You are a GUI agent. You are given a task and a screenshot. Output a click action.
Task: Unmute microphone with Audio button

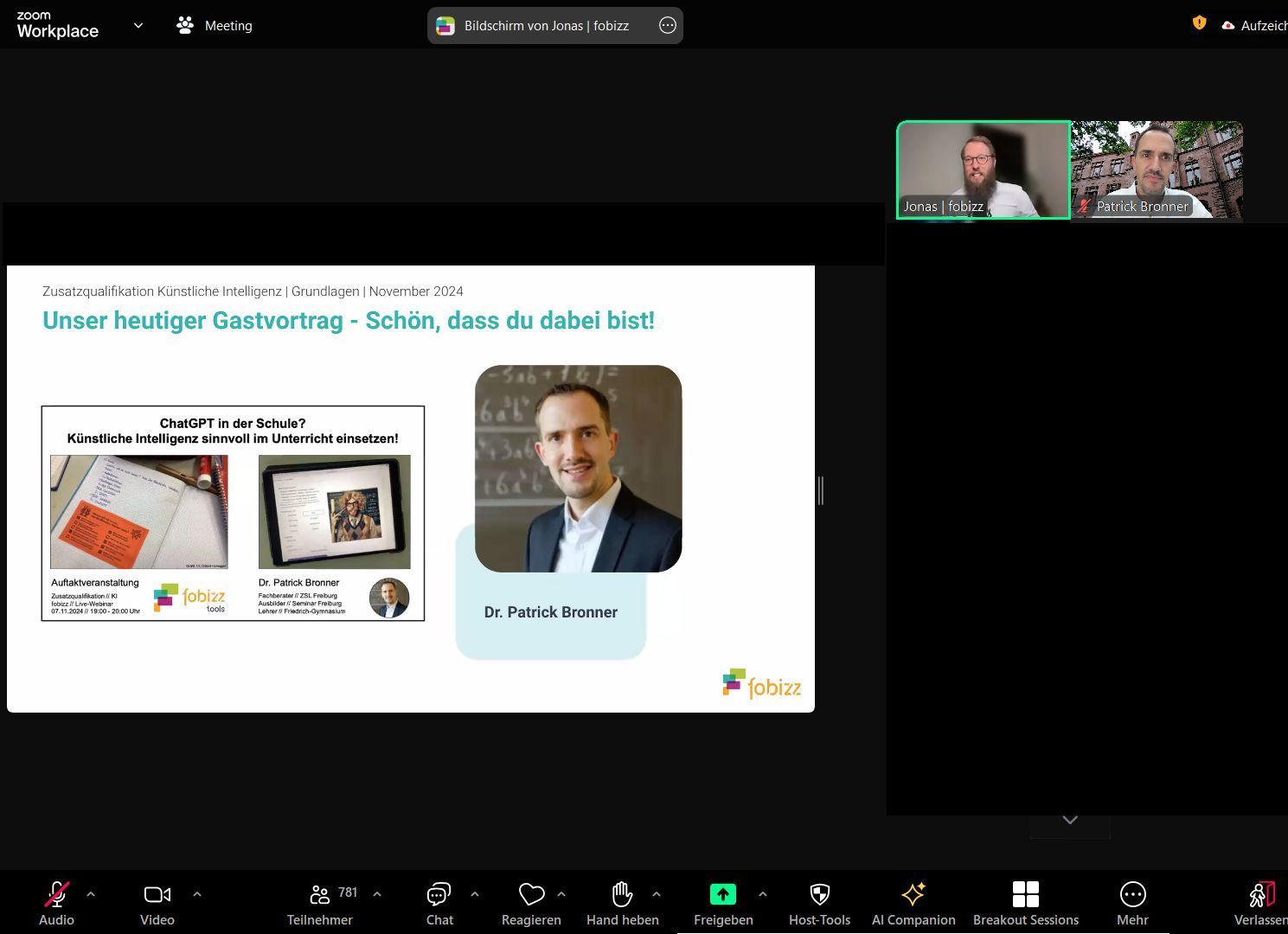point(56,902)
